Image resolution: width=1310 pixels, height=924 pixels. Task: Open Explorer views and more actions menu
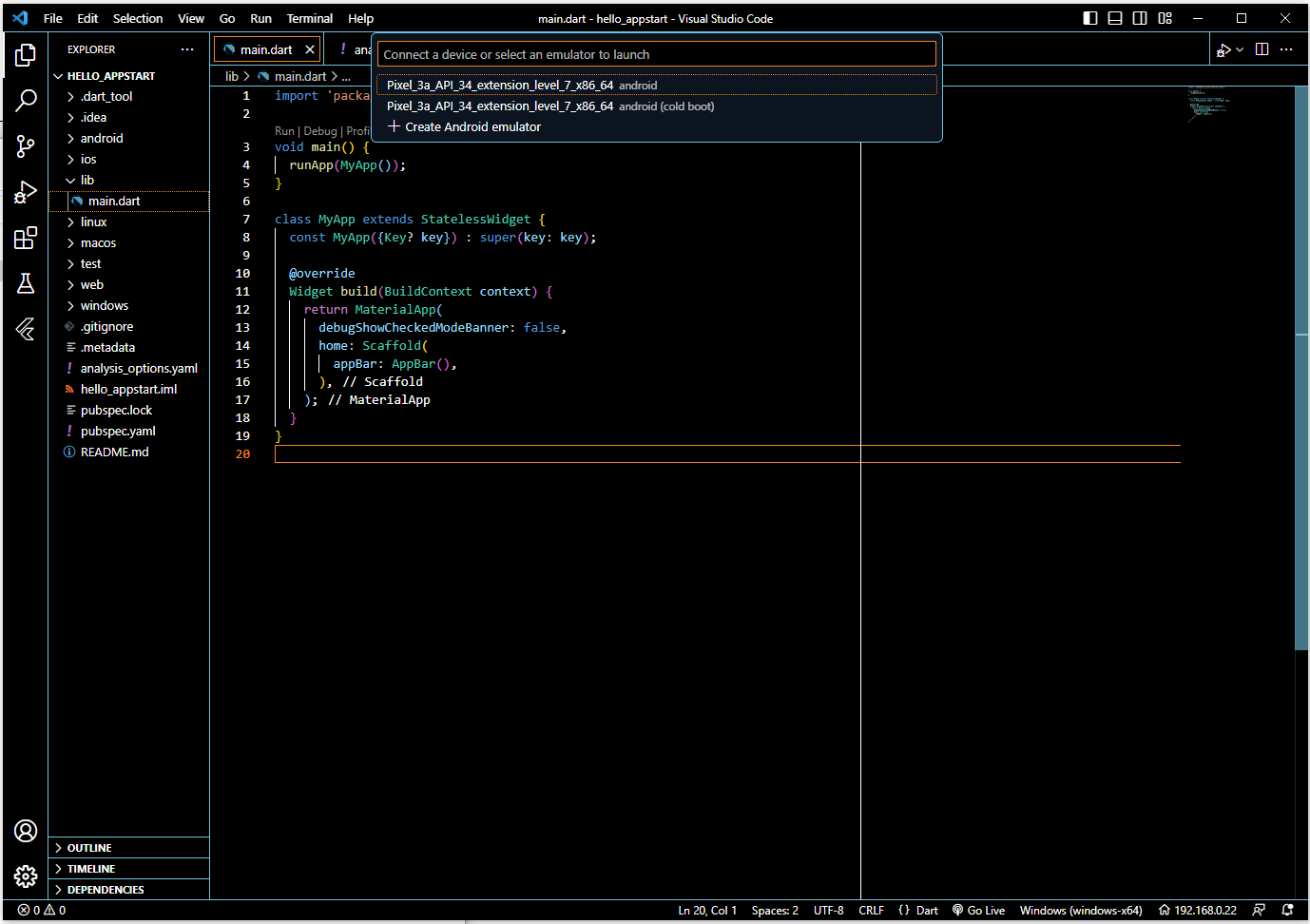coord(187,49)
